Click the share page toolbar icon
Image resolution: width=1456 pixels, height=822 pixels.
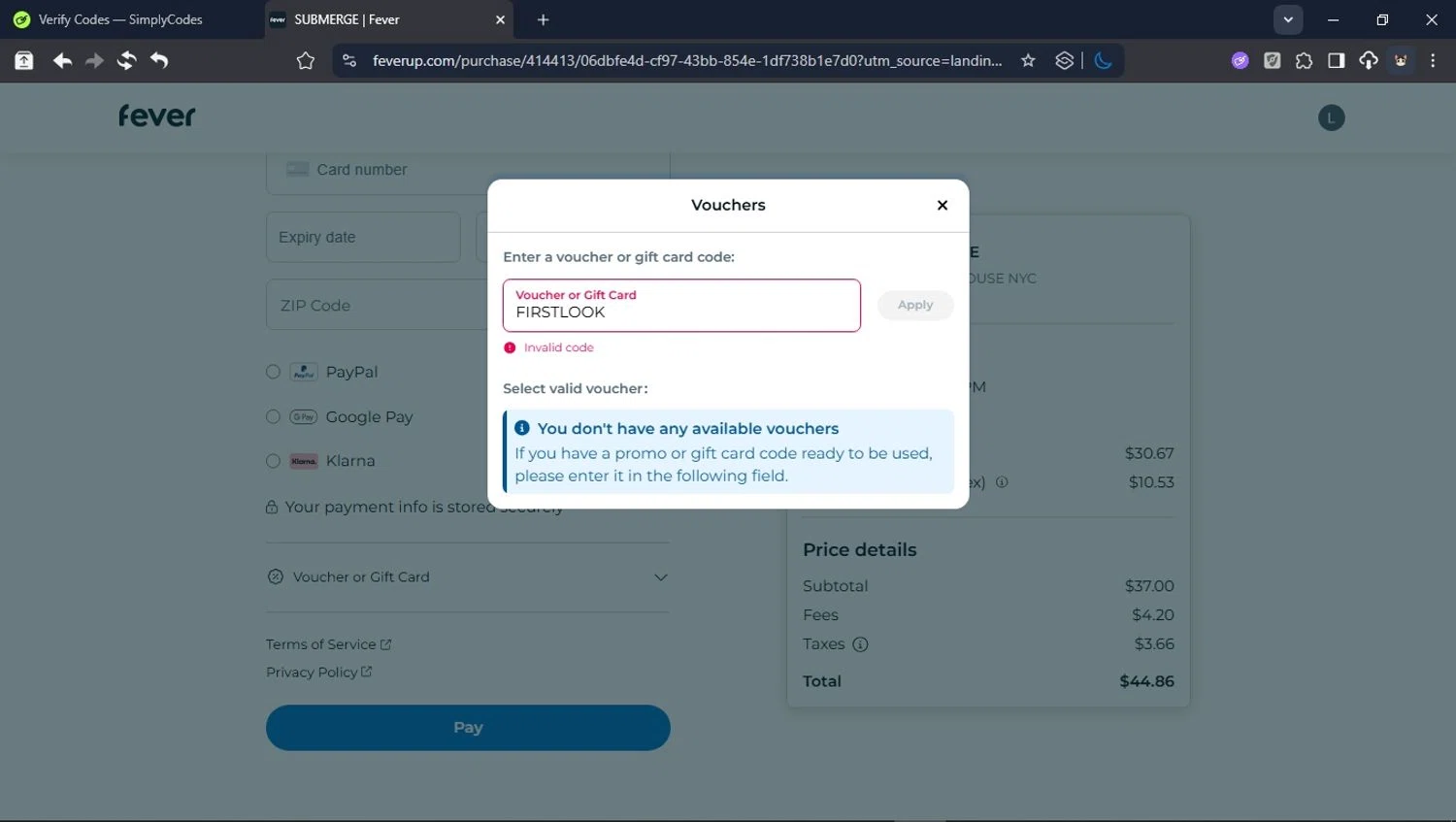click(24, 60)
